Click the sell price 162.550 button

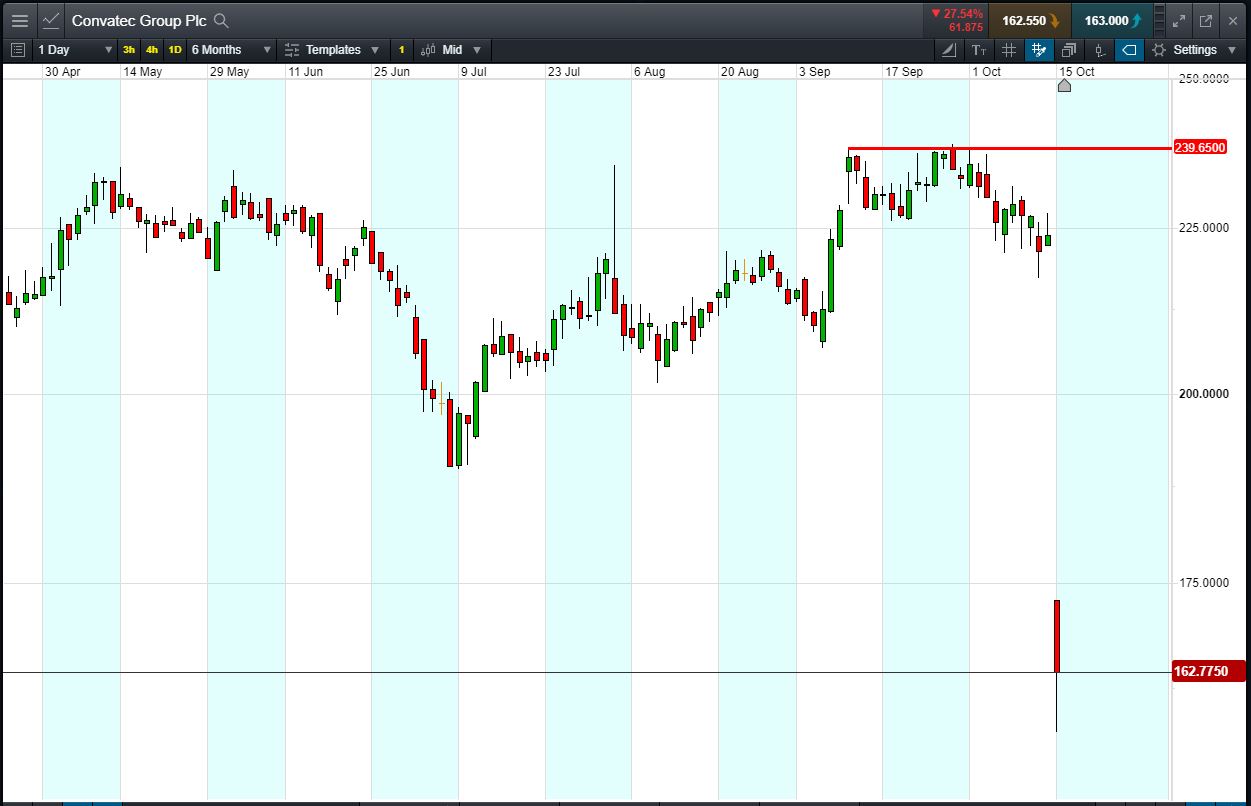(x=1029, y=20)
